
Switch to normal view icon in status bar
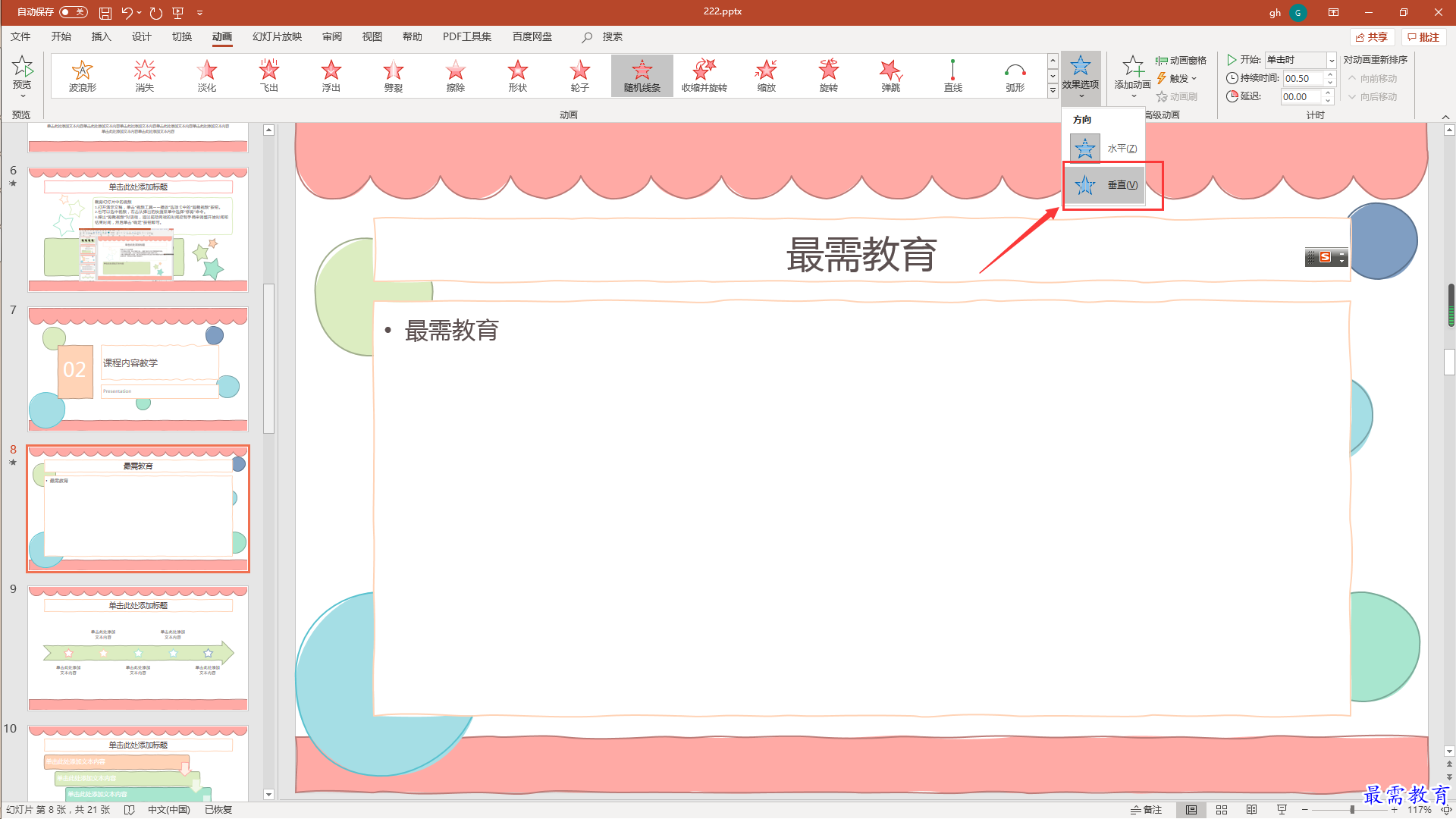(x=1191, y=810)
